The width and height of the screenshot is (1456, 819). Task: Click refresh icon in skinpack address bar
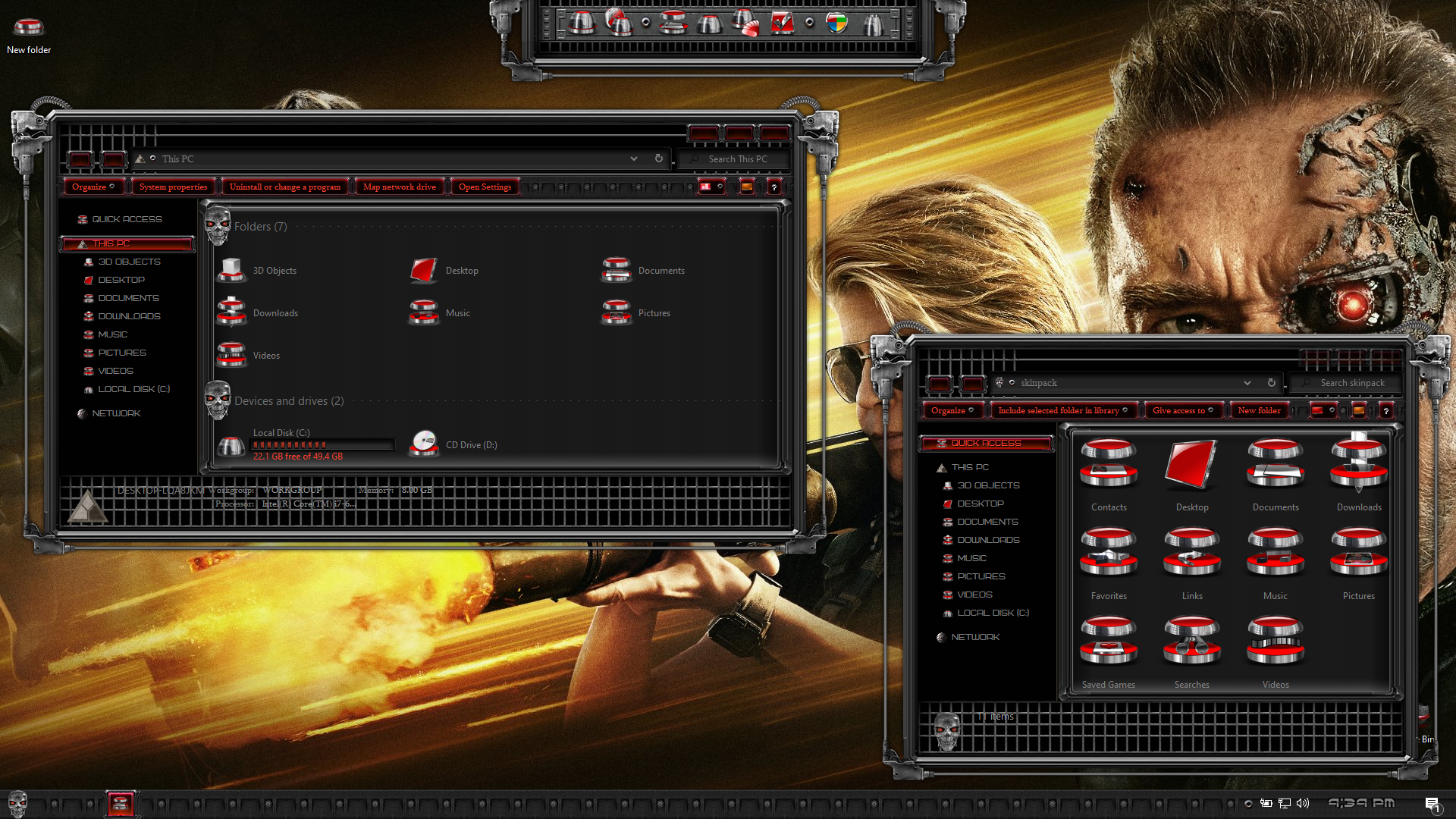[x=1272, y=383]
